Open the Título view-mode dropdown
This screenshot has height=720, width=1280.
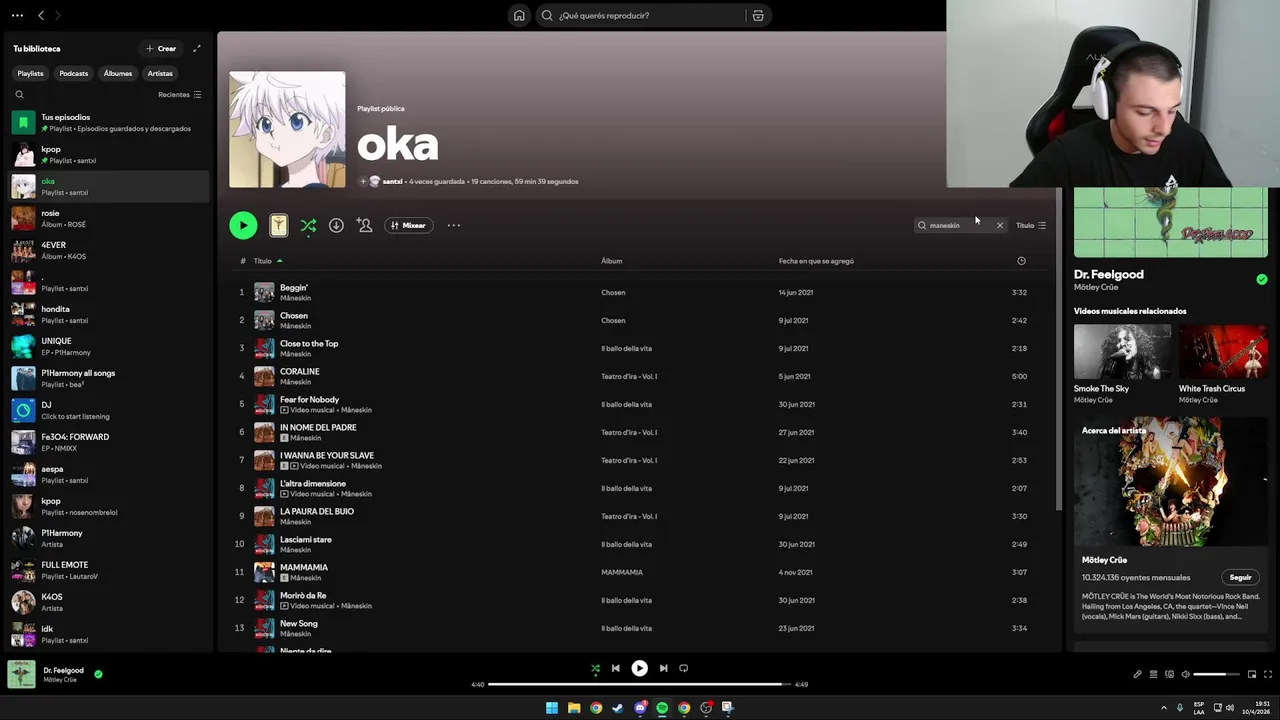(x=1031, y=225)
